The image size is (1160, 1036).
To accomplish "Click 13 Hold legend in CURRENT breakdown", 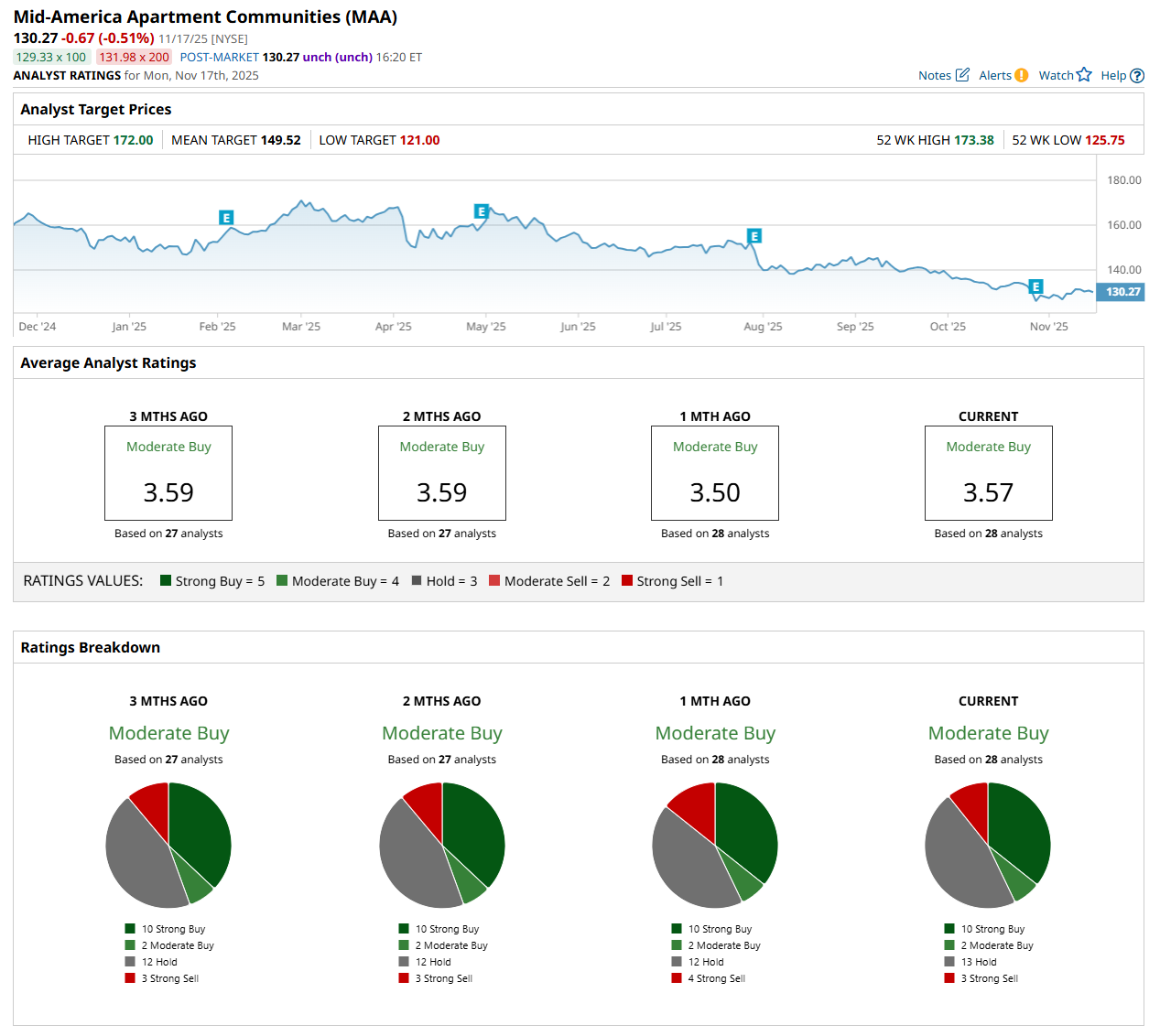I will point(978,962).
